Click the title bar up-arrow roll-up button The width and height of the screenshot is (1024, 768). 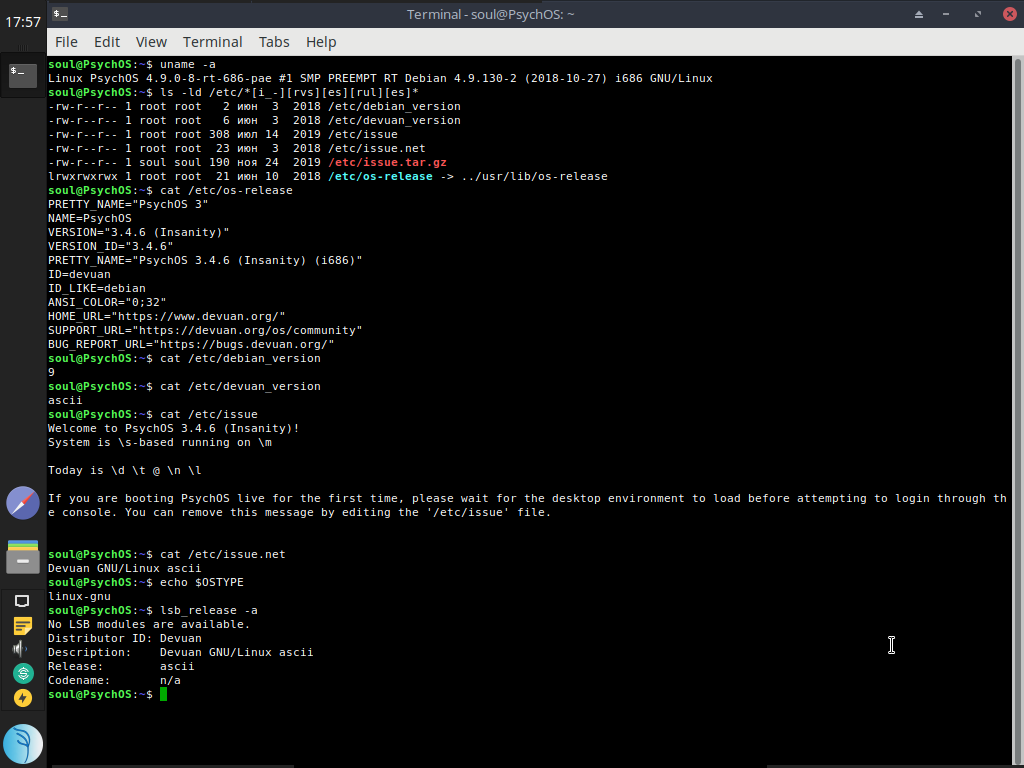[919, 14]
